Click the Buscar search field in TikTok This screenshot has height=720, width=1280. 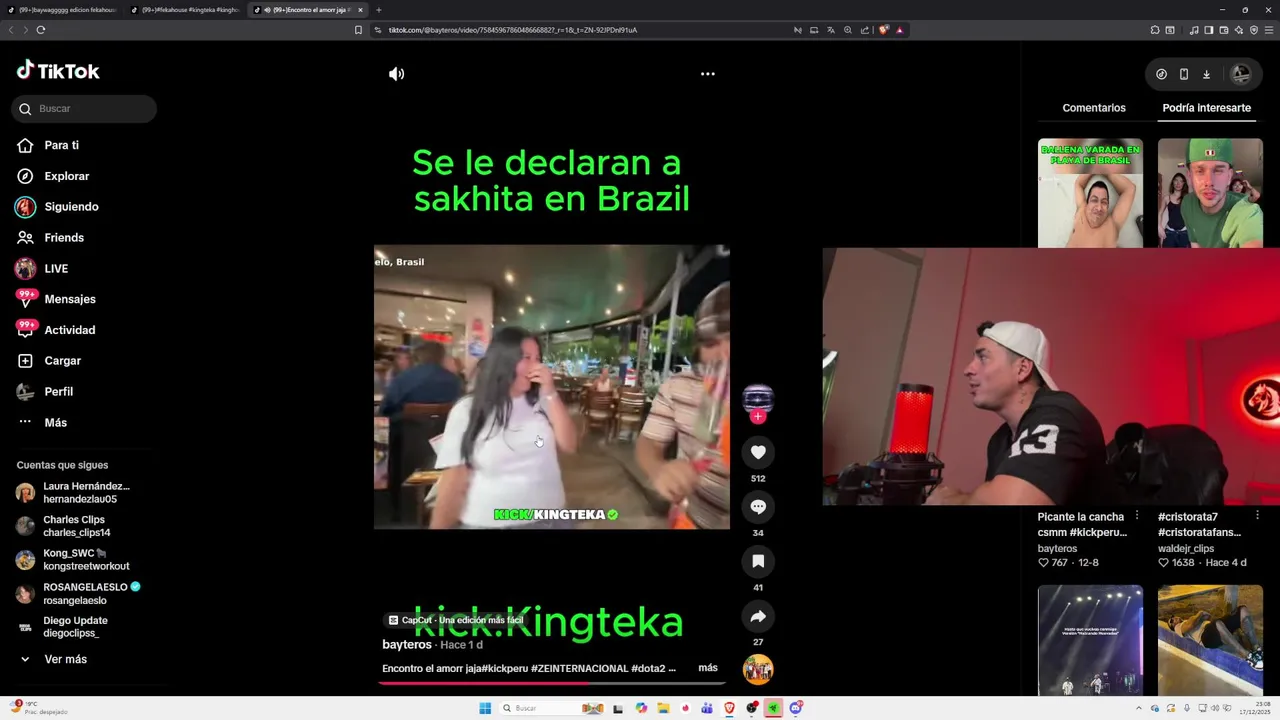[84, 109]
